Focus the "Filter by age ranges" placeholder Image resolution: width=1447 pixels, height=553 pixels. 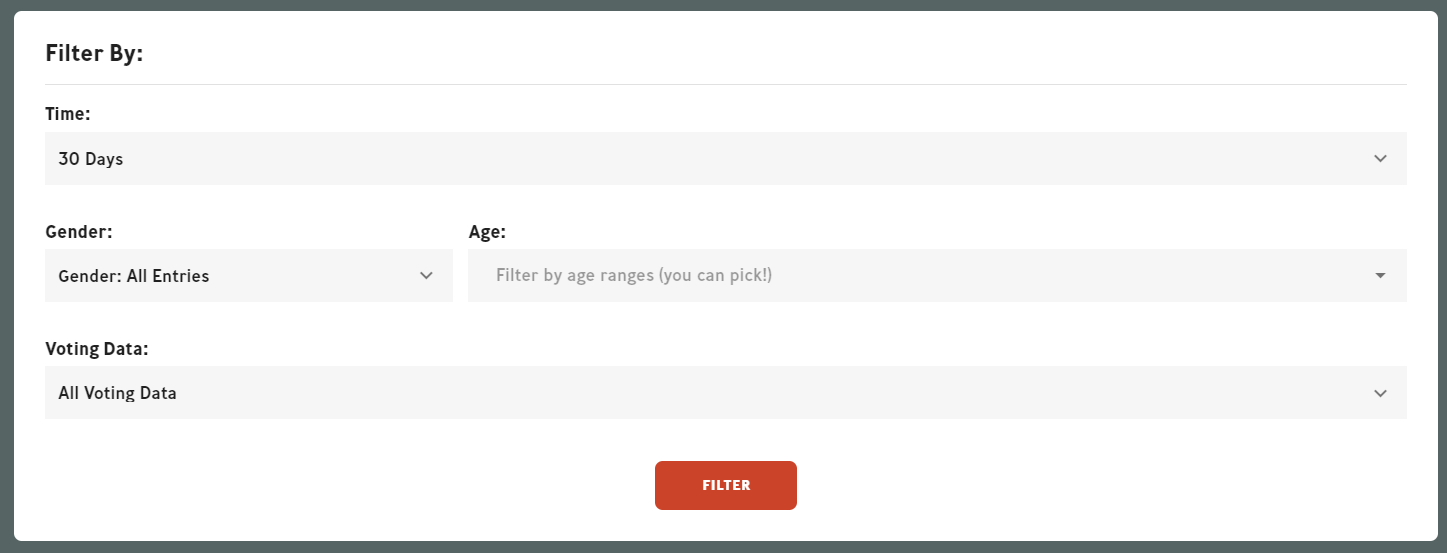pyautogui.click(x=634, y=276)
